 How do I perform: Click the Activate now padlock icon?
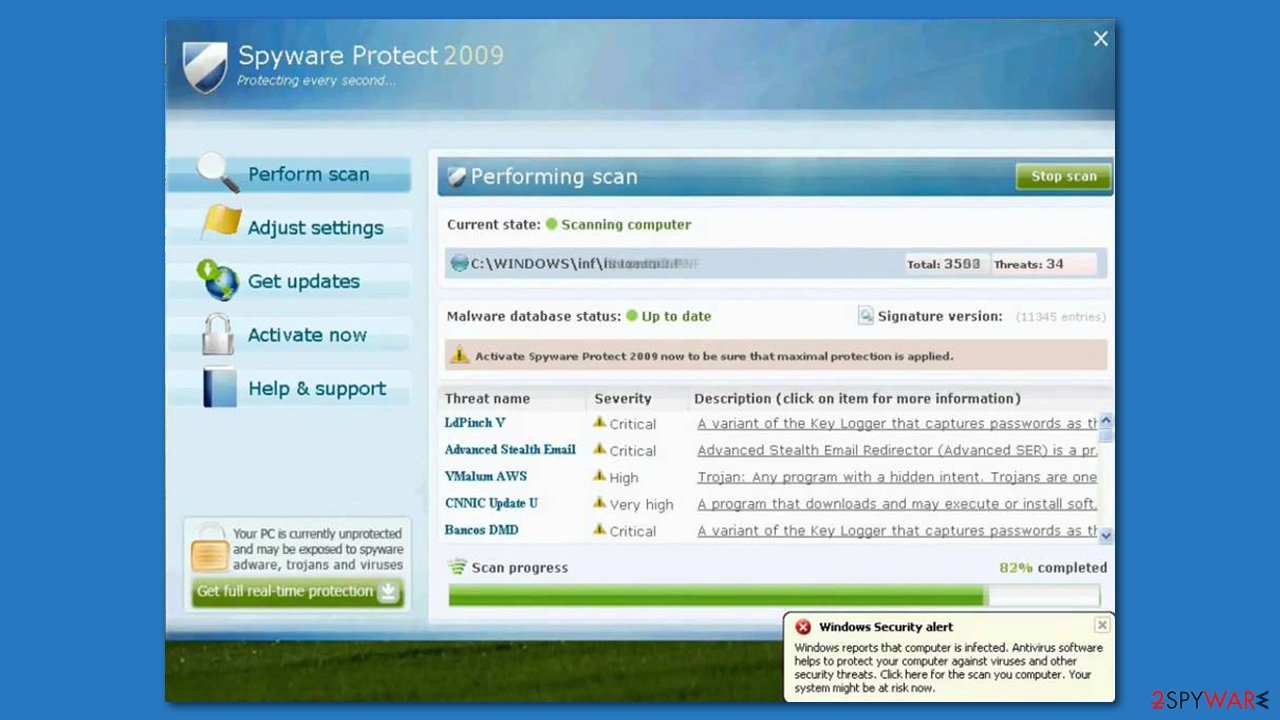[x=217, y=334]
